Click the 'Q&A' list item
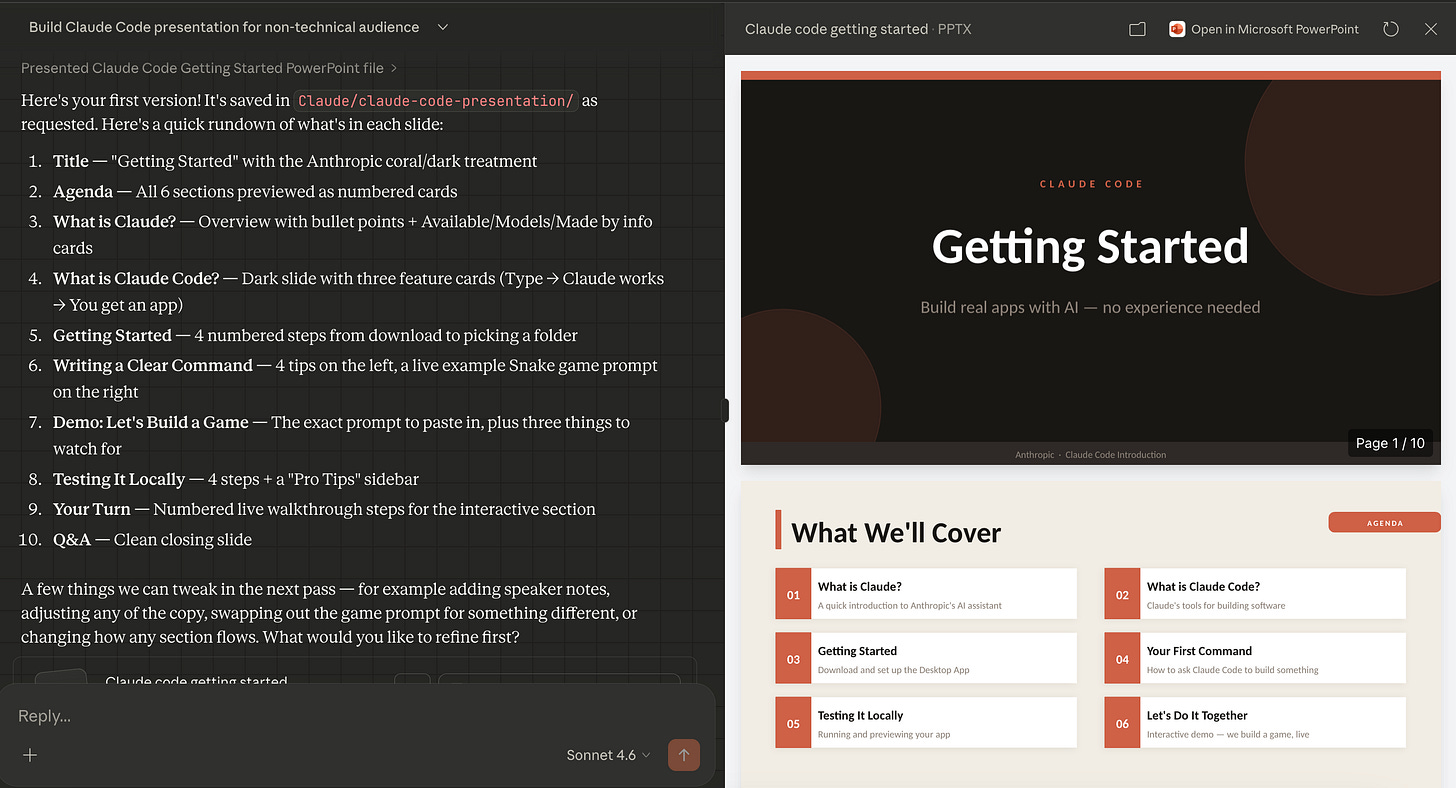This screenshot has height=788, width=1456. coord(152,539)
